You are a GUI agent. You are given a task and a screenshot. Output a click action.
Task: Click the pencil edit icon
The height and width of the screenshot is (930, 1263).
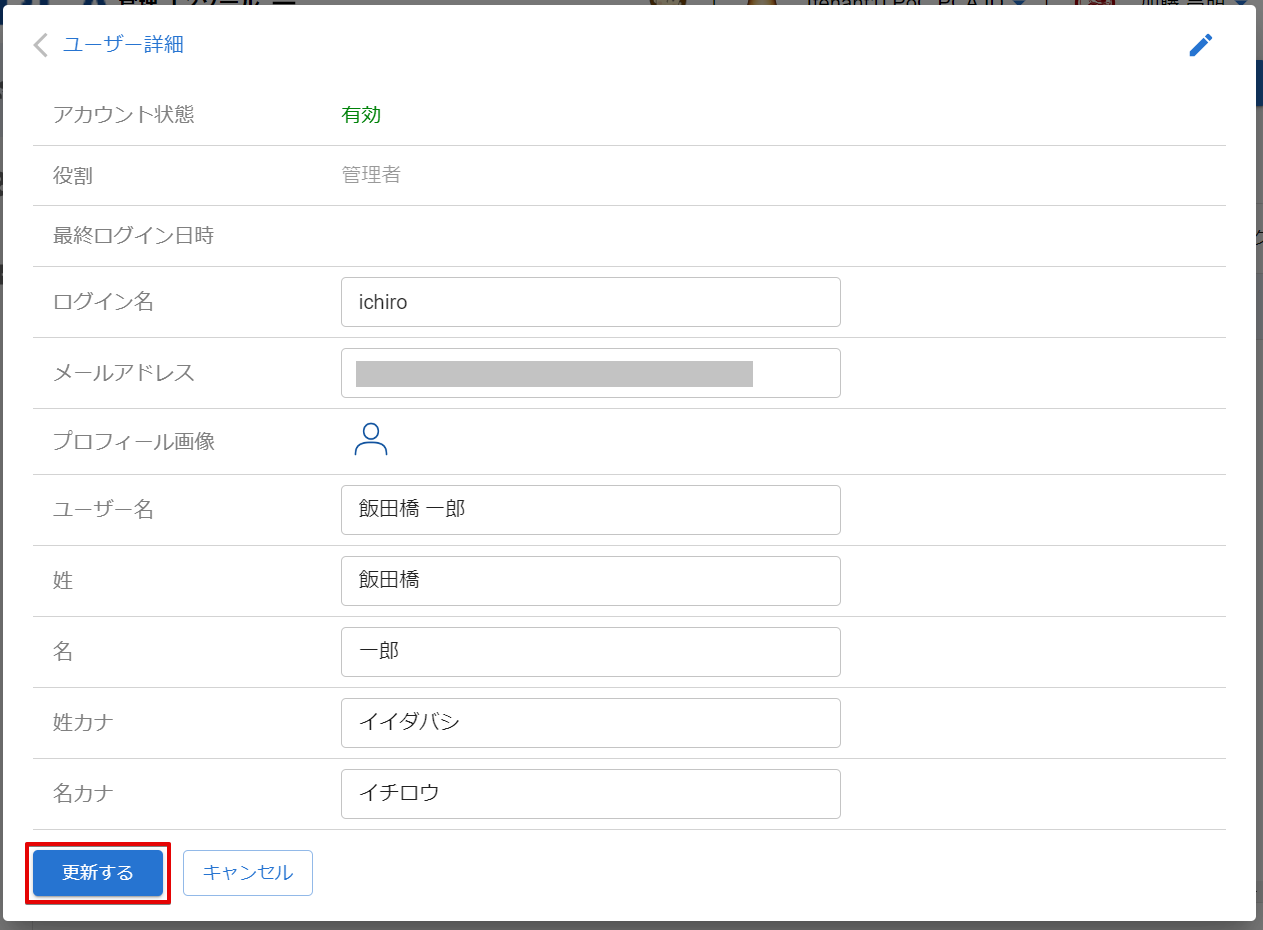(x=1201, y=45)
